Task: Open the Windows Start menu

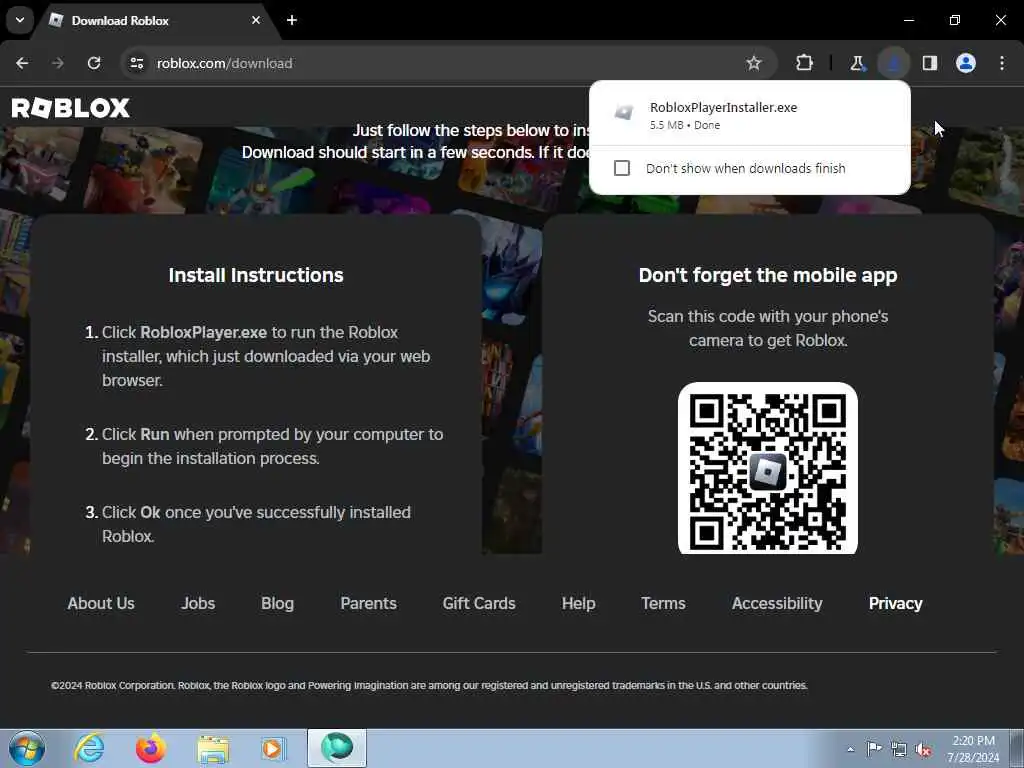Action: click(26, 748)
